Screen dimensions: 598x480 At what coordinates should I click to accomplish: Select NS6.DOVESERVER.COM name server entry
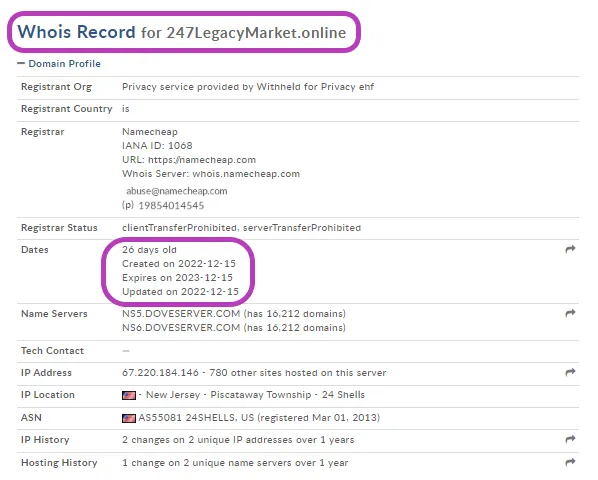pyautogui.click(x=181, y=327)
